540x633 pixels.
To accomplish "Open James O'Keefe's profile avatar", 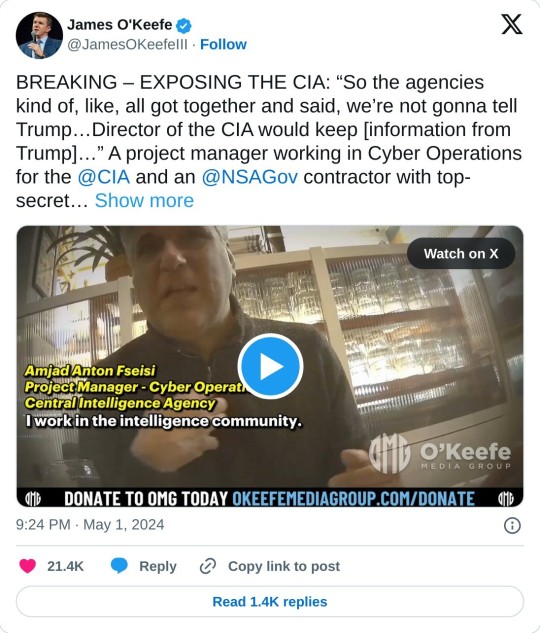I will pos(39,35).
